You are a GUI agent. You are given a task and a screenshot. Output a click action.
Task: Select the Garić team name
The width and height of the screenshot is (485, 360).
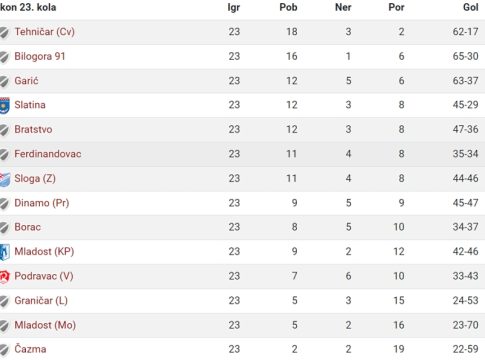26,80
